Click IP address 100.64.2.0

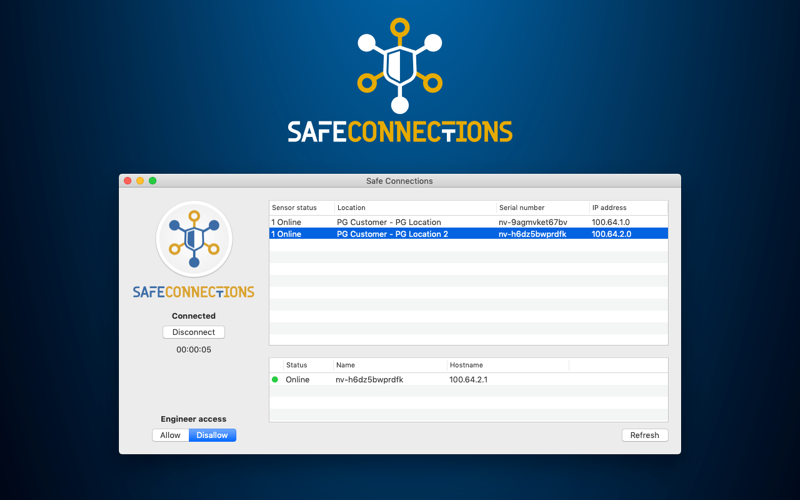[611, 234]
